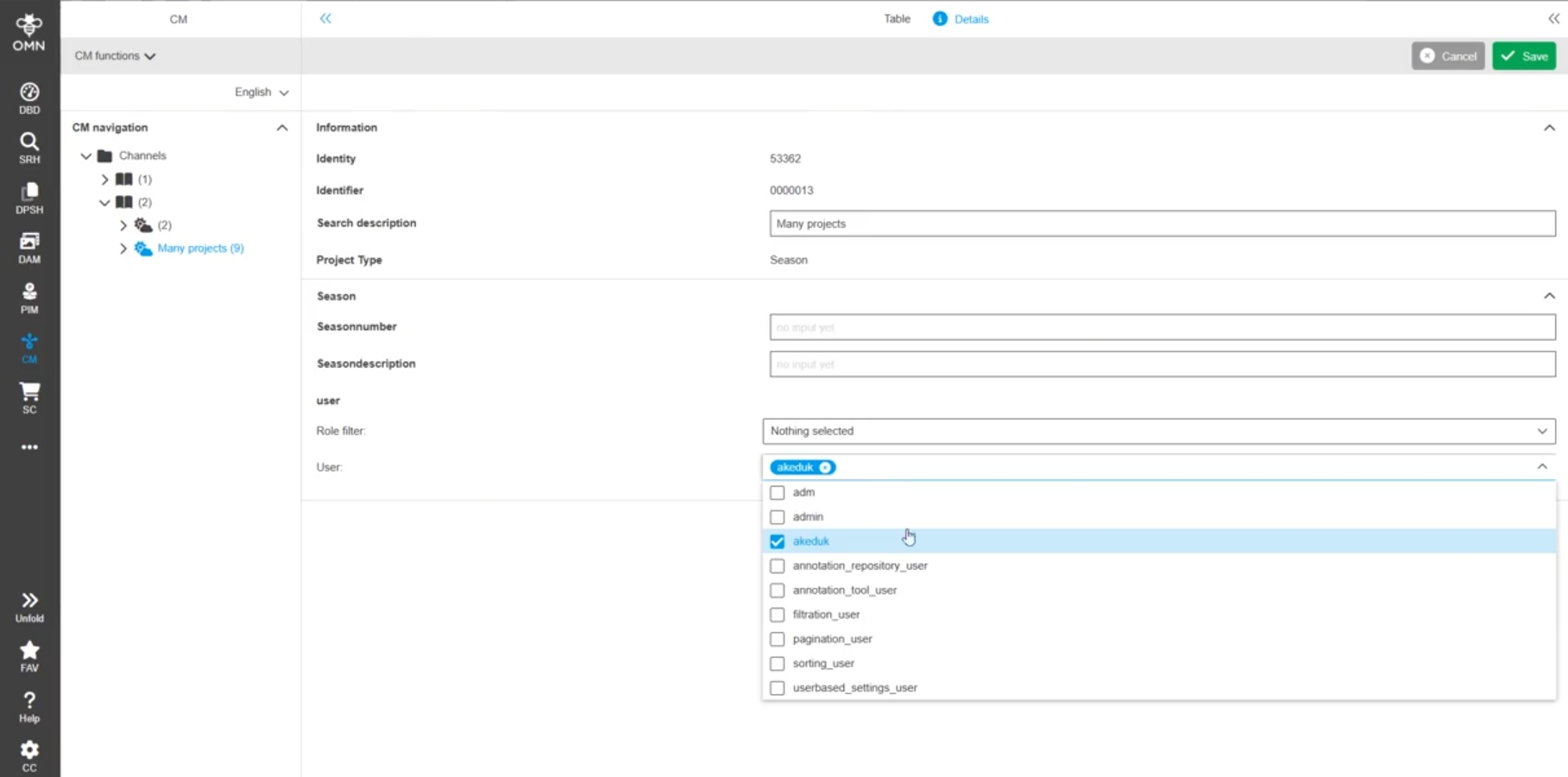
Task: Open the CC settings gear icon
Action: [x=29, y=755]
